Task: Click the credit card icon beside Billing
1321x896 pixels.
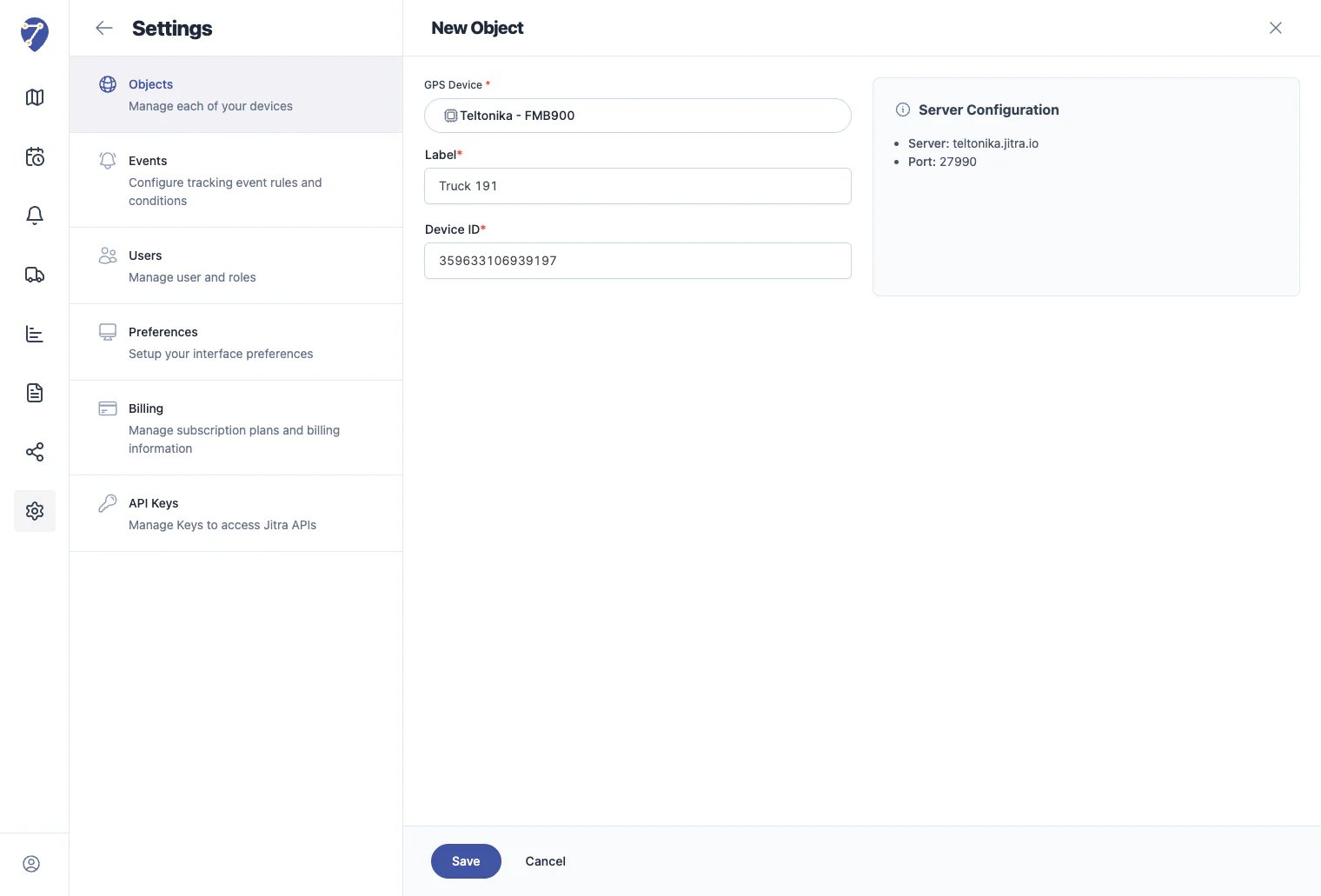Action: [108, 408]
